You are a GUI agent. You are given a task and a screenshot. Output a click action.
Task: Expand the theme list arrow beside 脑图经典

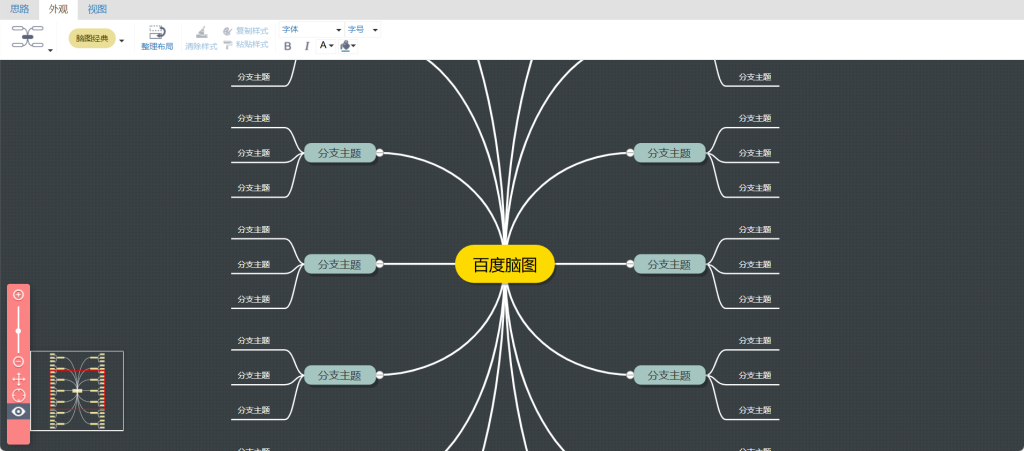pos(121,40)
